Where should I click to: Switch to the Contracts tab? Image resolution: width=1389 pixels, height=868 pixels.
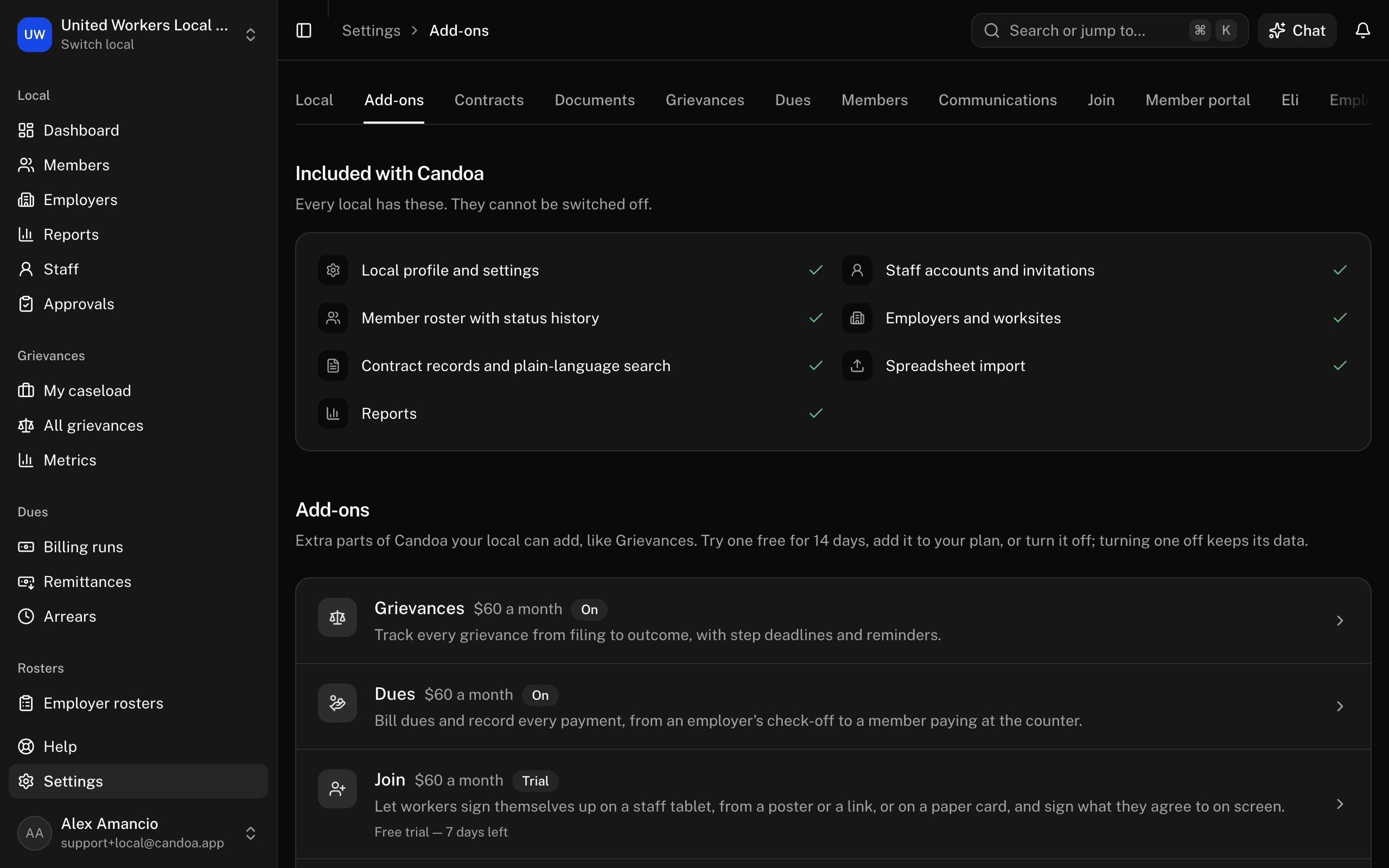point(489,100)
